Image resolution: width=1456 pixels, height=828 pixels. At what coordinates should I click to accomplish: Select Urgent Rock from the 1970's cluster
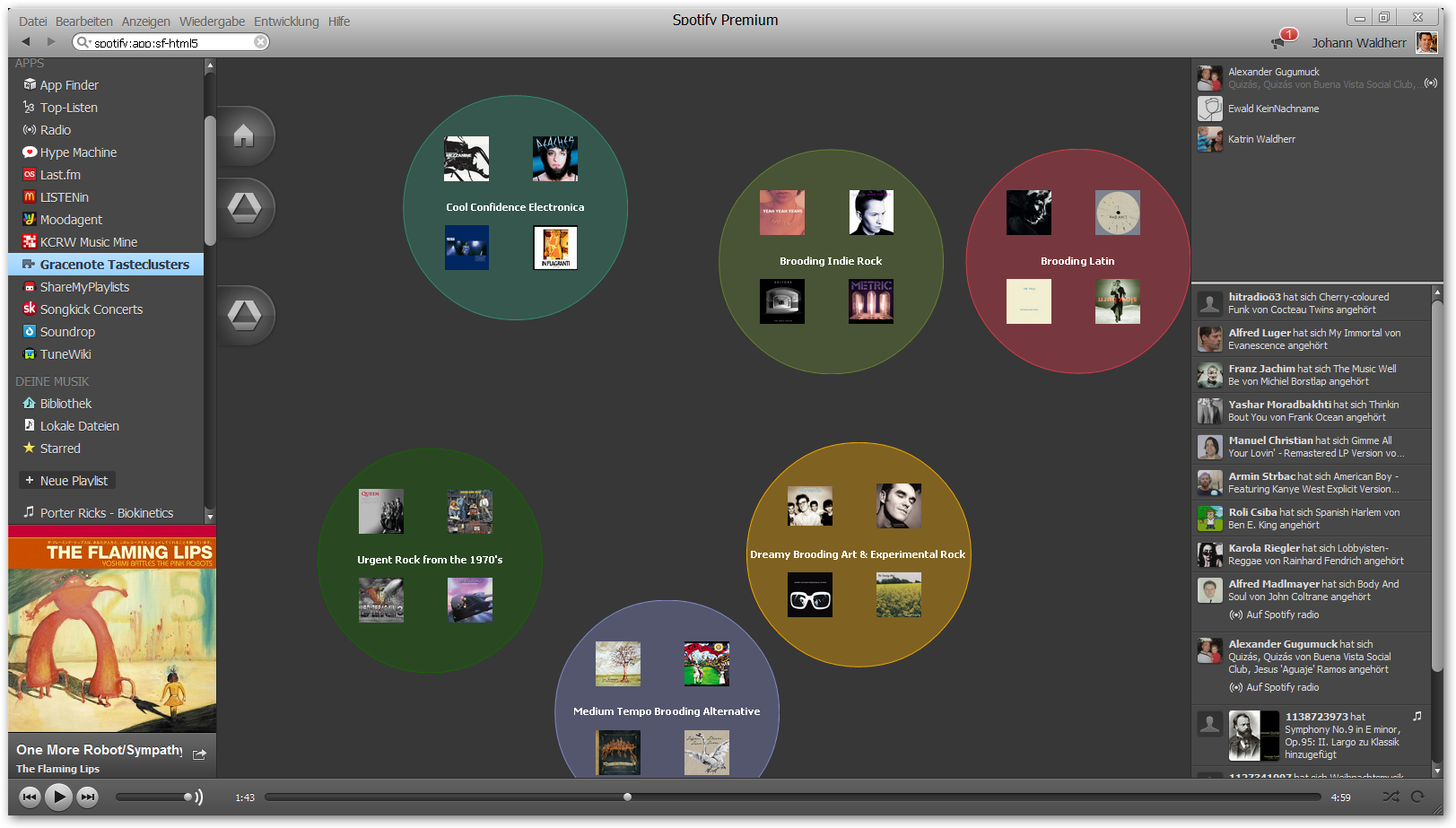pyautogui.click(x=430, y=560)
